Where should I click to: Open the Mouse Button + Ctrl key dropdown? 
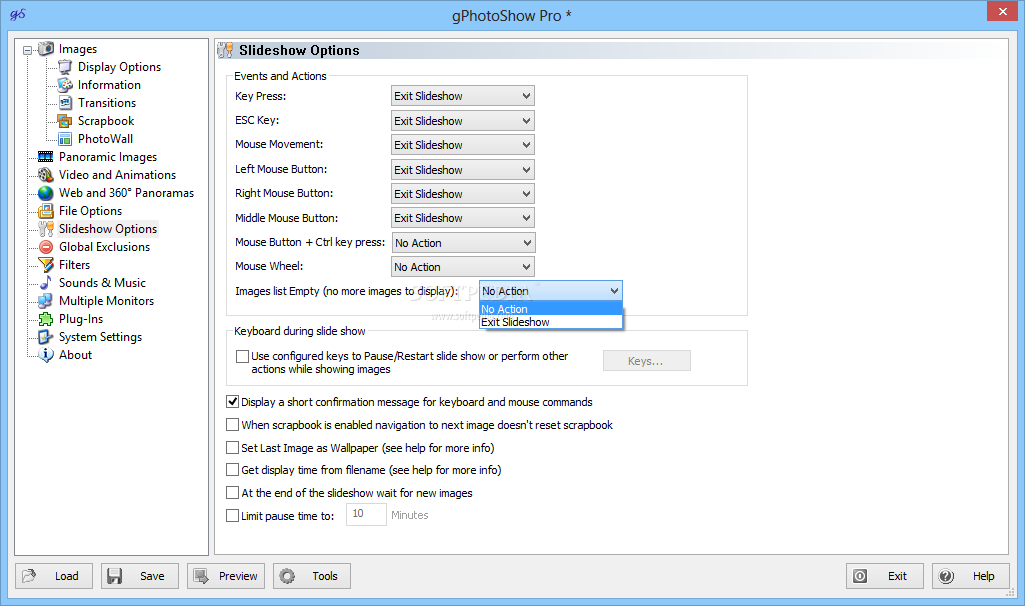tap(463, 243)
